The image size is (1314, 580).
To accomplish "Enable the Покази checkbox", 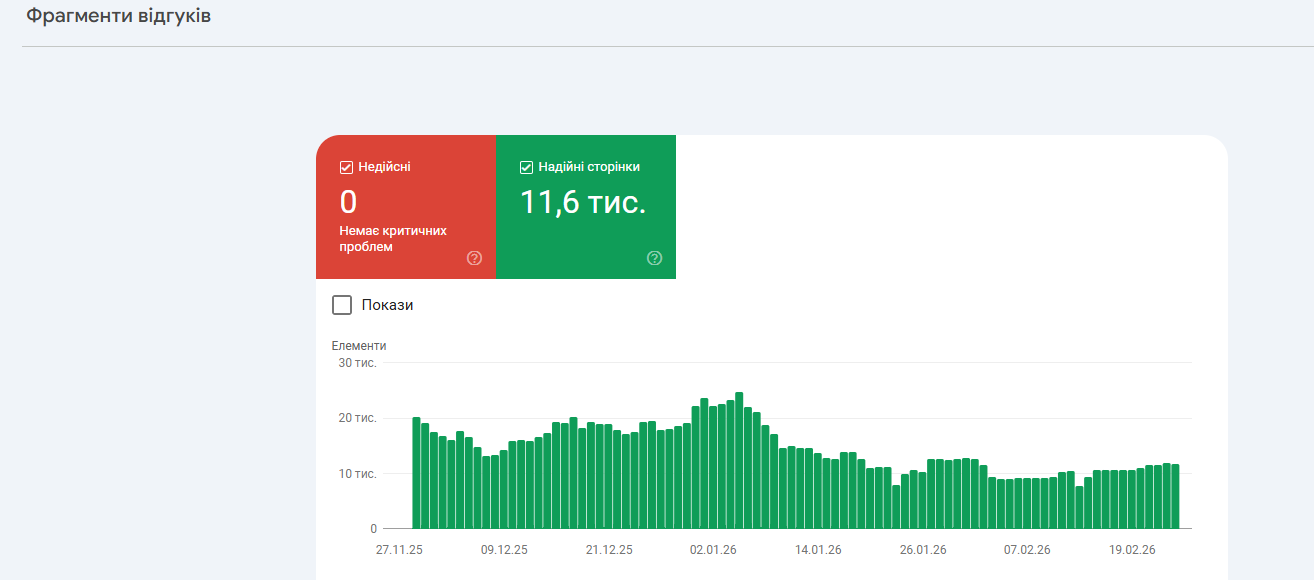I will coord(342,305).
